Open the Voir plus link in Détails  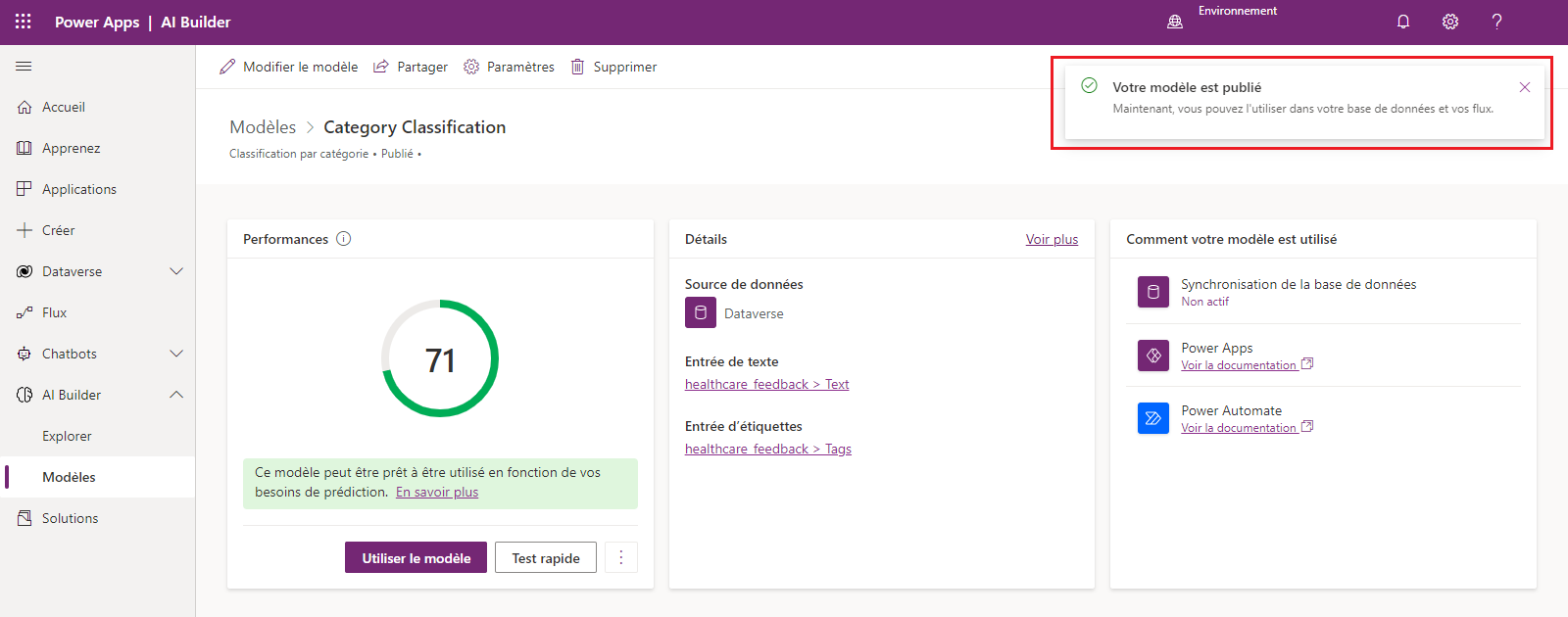(x=1052, y=239)
